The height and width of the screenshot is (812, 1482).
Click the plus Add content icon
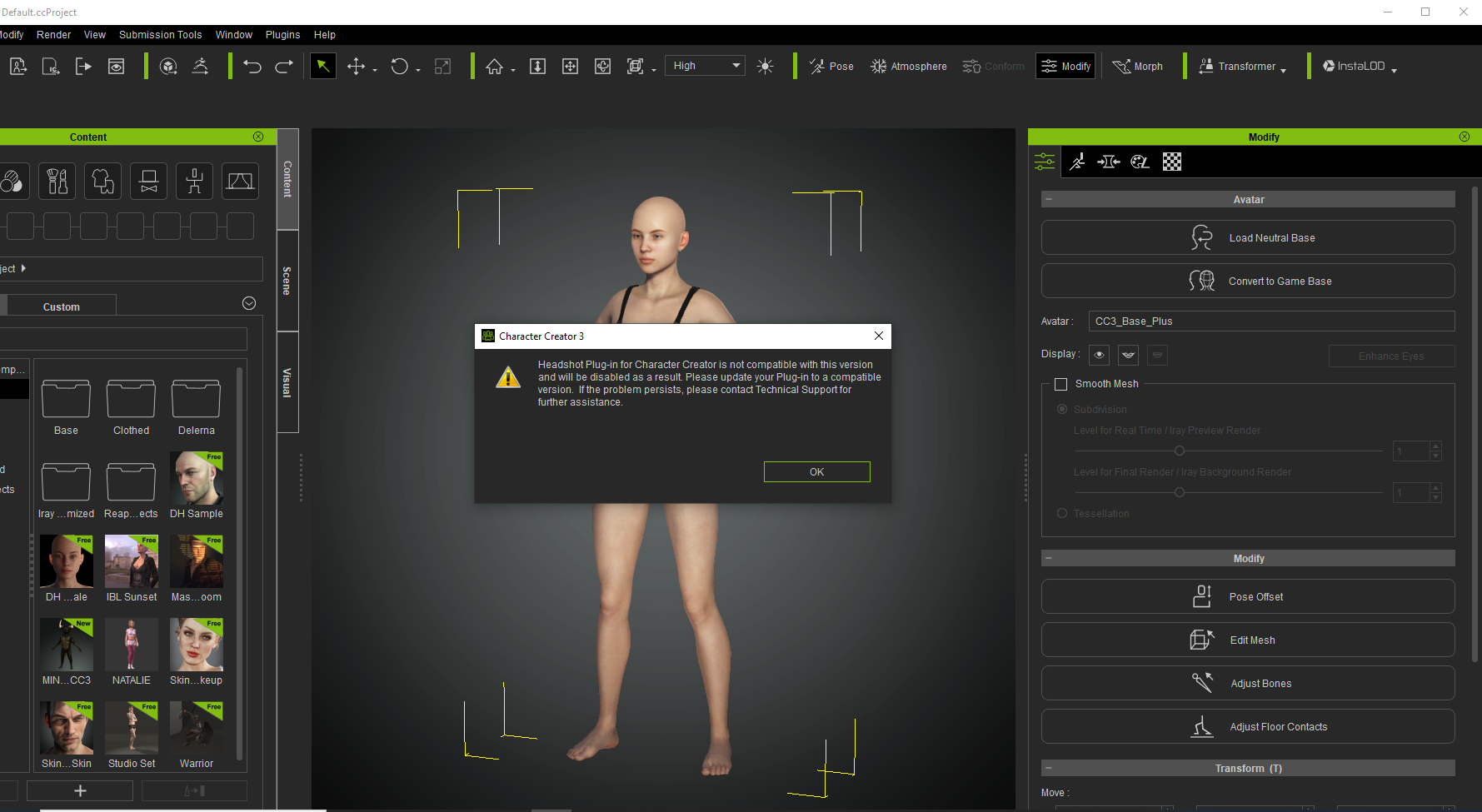pos(80,790)
